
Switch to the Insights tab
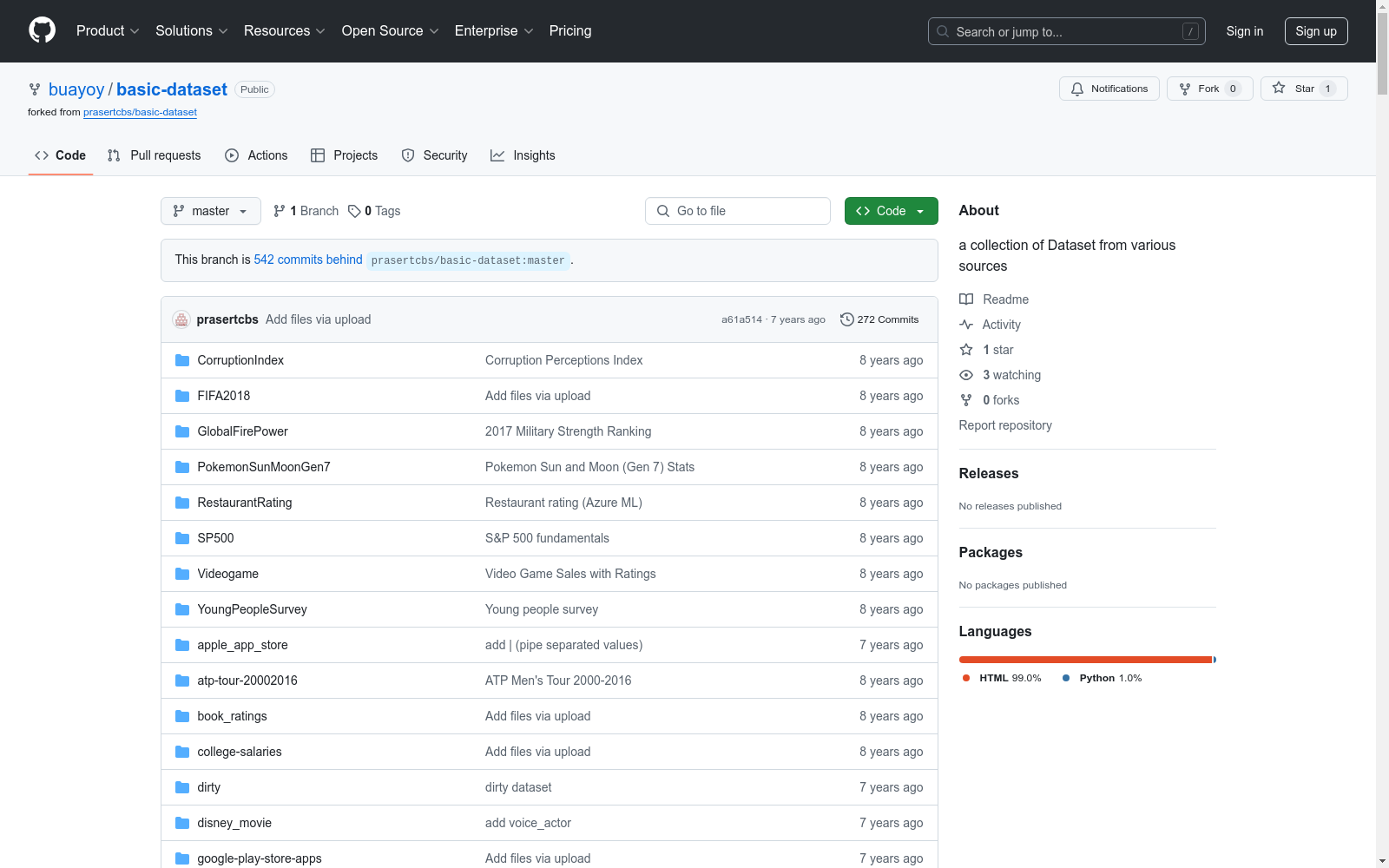(523, 155)
